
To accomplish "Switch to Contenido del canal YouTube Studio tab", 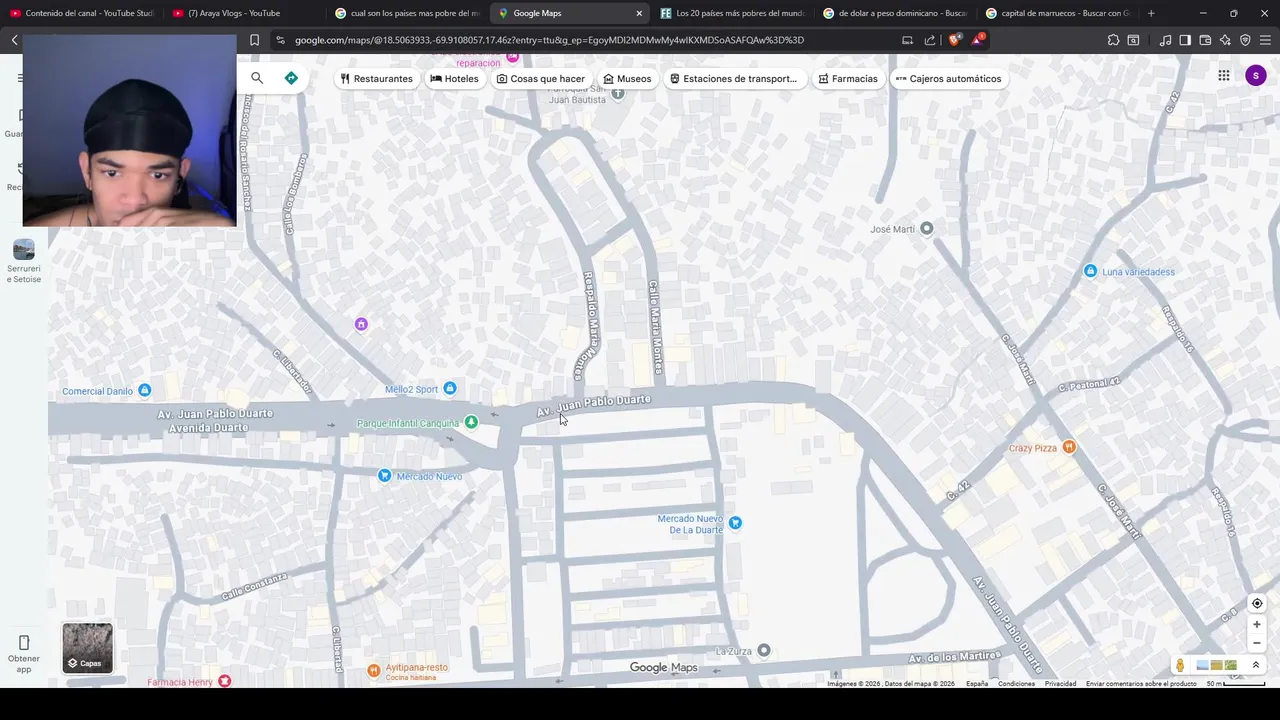I will (82, 13).
